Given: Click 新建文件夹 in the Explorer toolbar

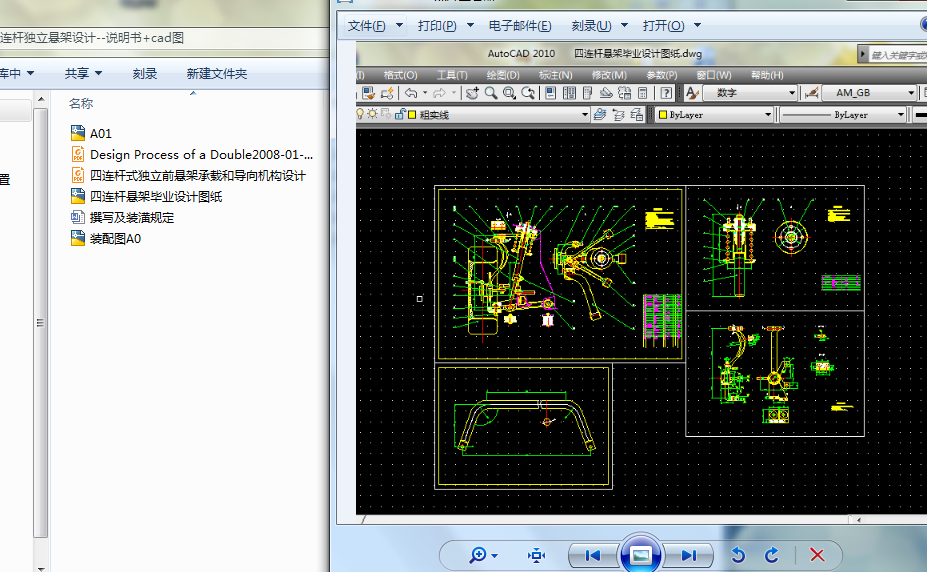Looking at the screenshot, I should 216,73.
